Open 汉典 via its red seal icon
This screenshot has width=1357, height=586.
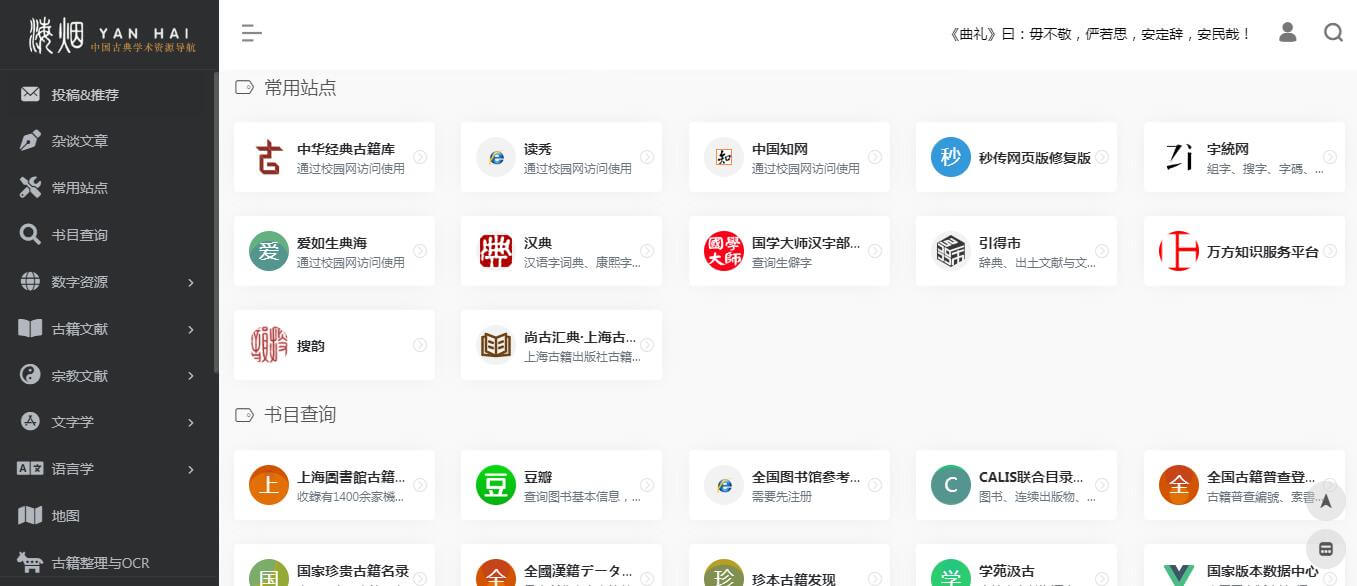[495, 250]
